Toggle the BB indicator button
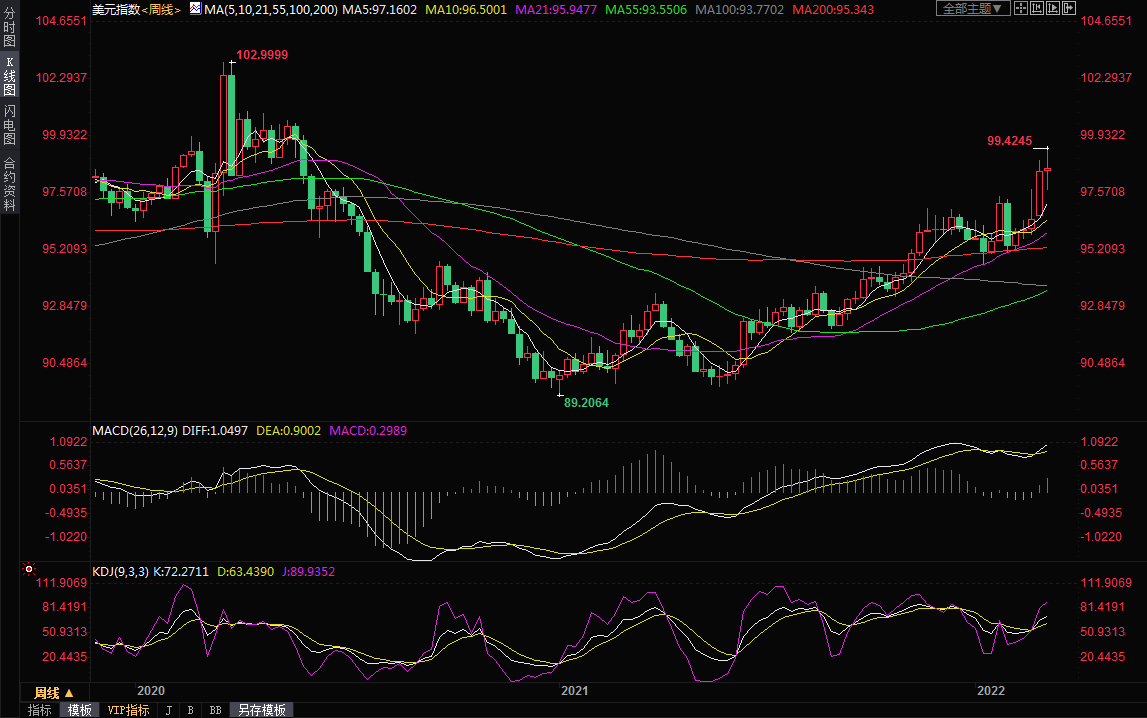This screenshot has width=1147, height=718. 215,710
